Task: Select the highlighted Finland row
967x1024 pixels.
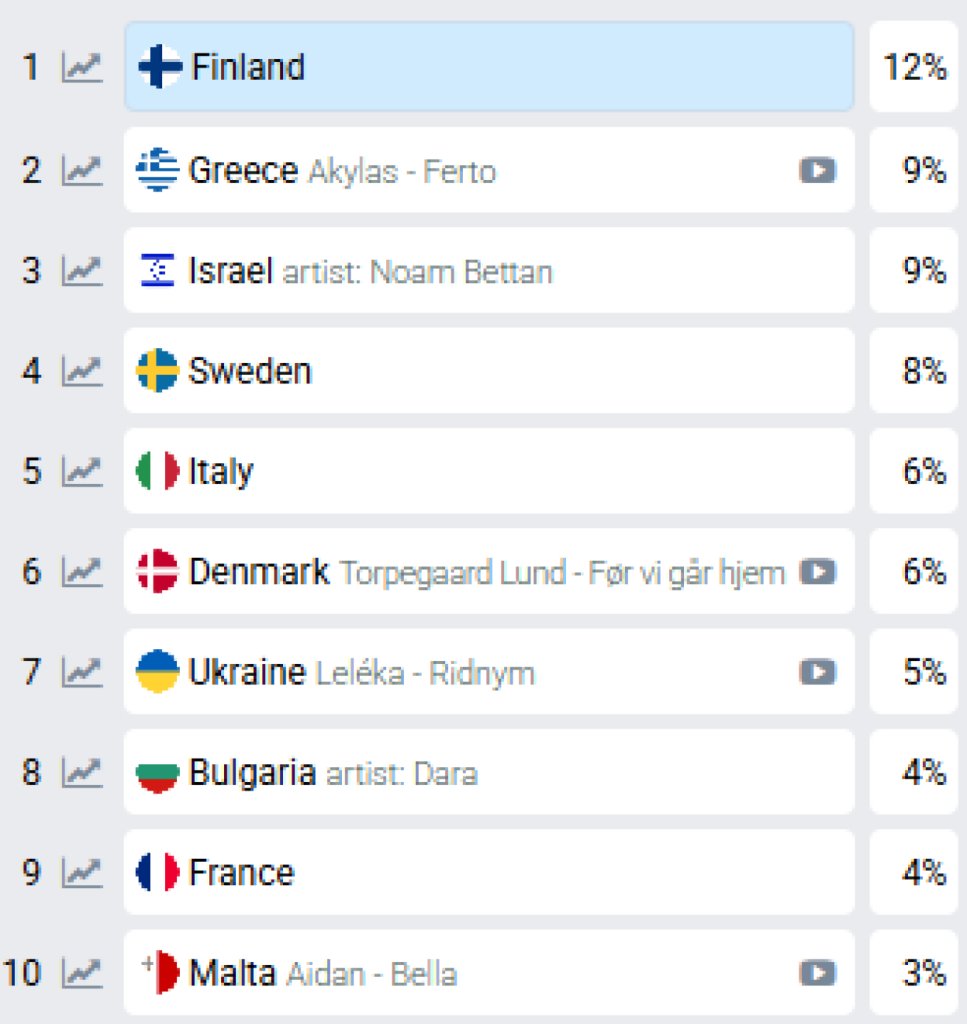Action: pos(489,67)
